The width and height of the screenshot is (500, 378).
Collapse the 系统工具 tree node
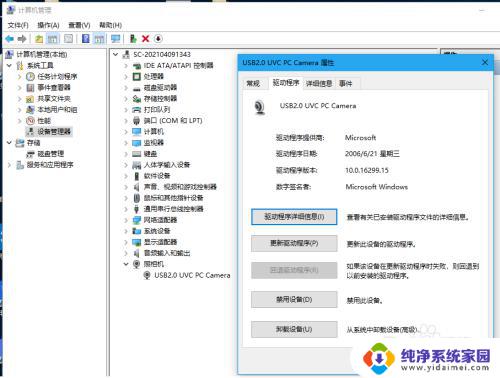coord(10,66)
